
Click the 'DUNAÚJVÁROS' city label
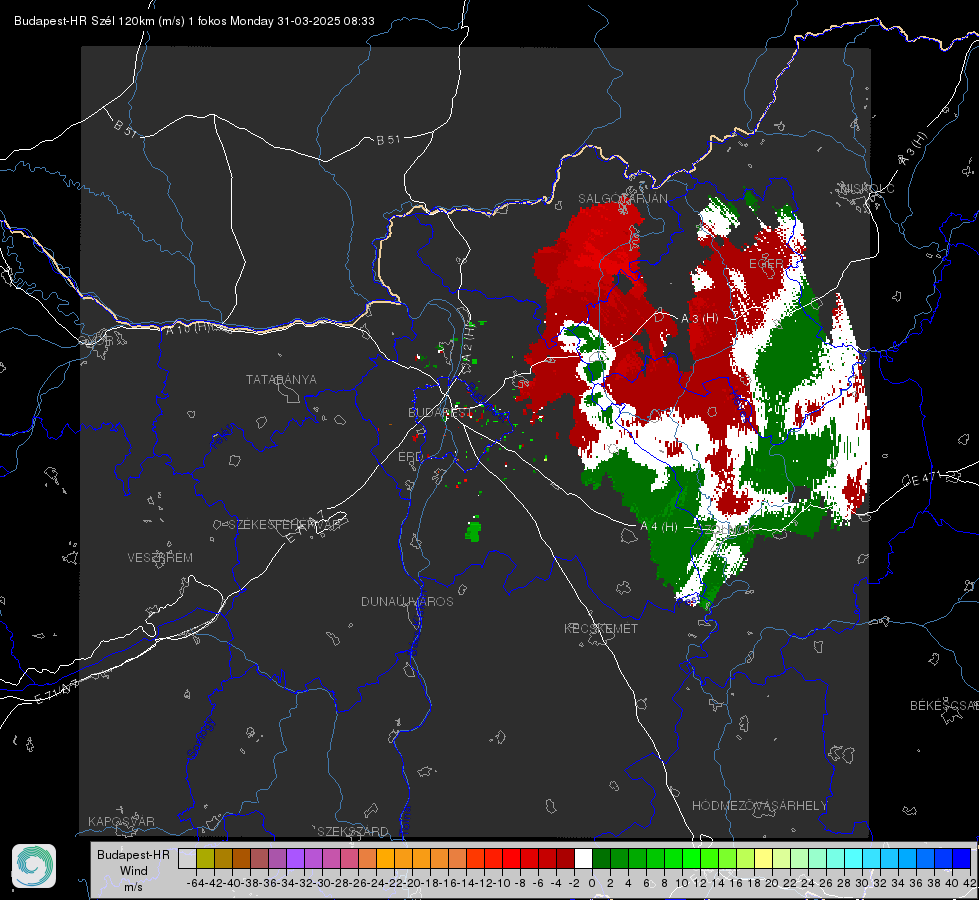(x=407, y=601)
